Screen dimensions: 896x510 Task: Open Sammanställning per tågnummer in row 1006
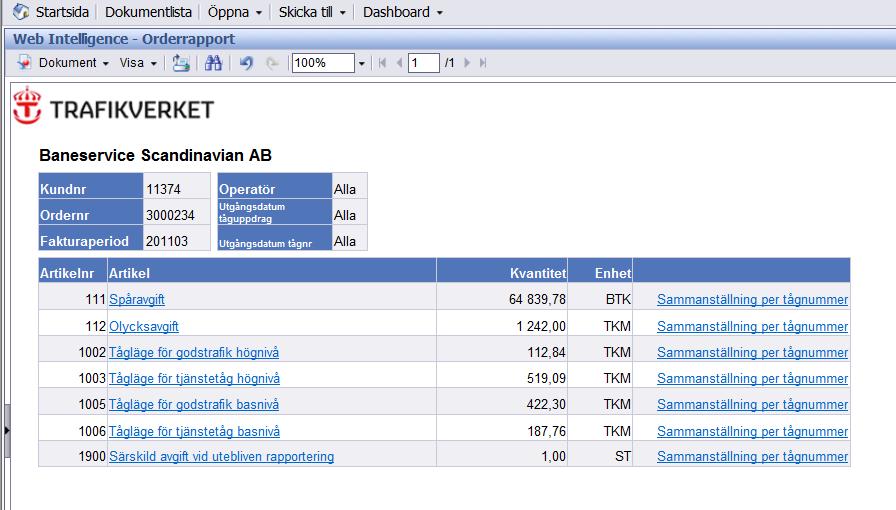pos(752,431)
